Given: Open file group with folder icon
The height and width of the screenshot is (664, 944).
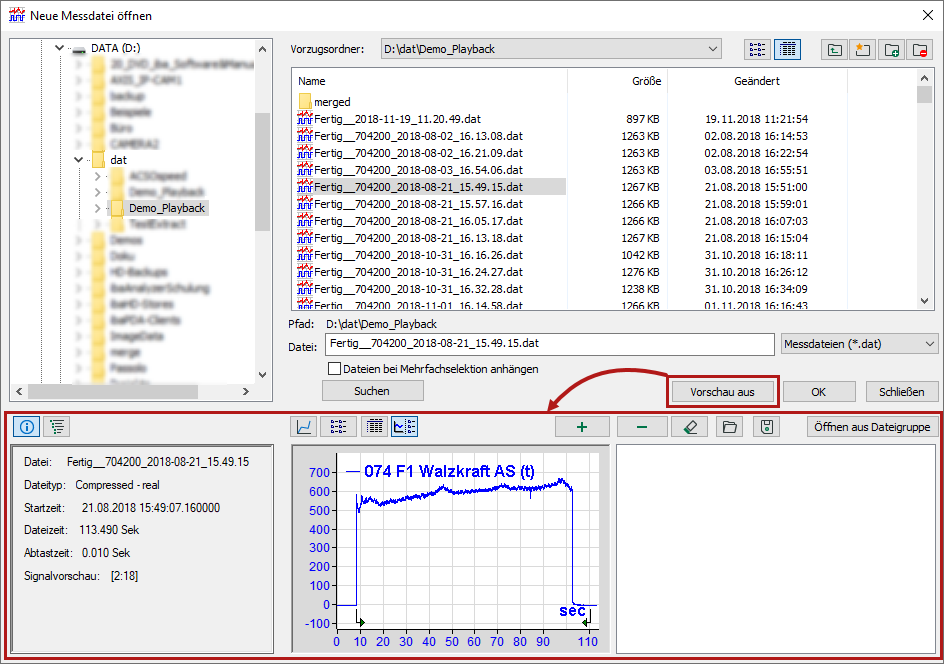Looking at the screenshot, I should click(730, 427).
